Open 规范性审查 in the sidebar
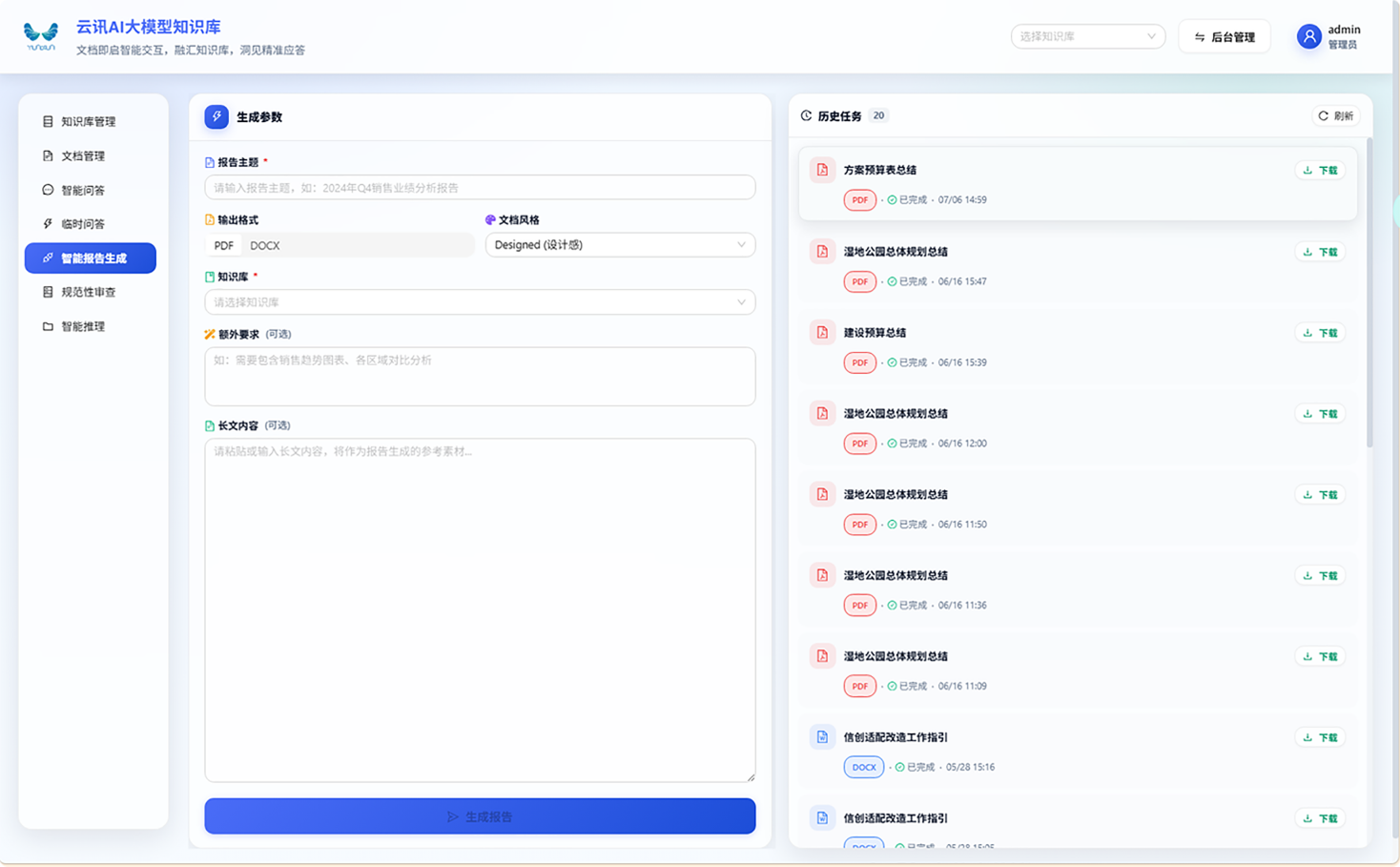 click(91, 292)
